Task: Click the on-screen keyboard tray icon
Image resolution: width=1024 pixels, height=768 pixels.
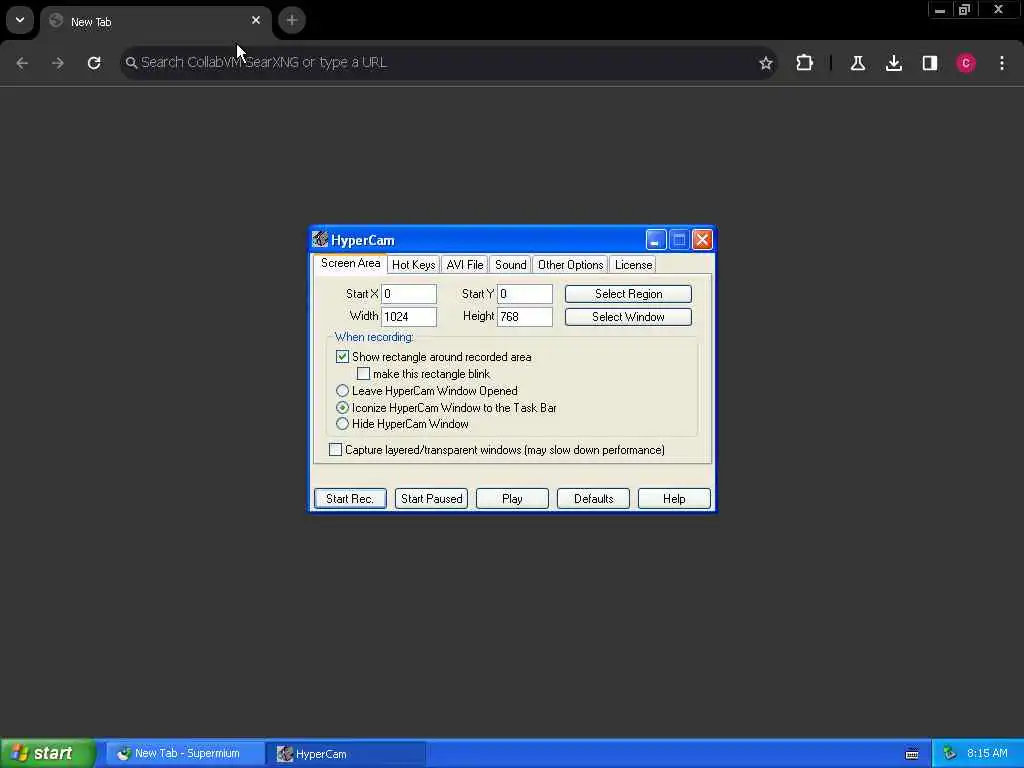Action: [x=912, y=754]
